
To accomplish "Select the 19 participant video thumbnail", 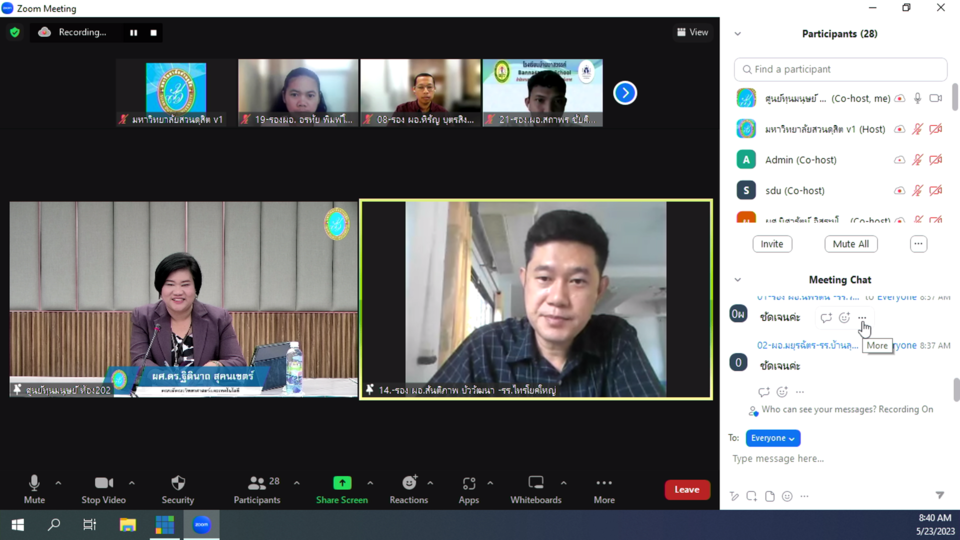I will (298, 92).
